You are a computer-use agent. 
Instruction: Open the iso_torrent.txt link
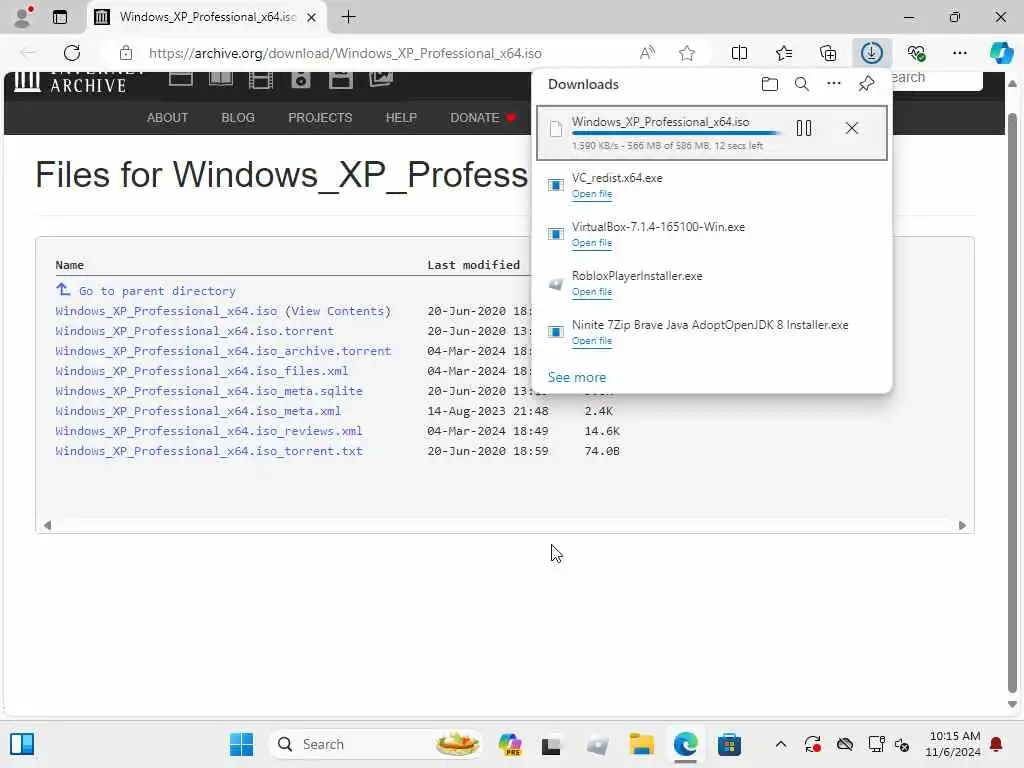pyautogui.click(x=209, y=451)
